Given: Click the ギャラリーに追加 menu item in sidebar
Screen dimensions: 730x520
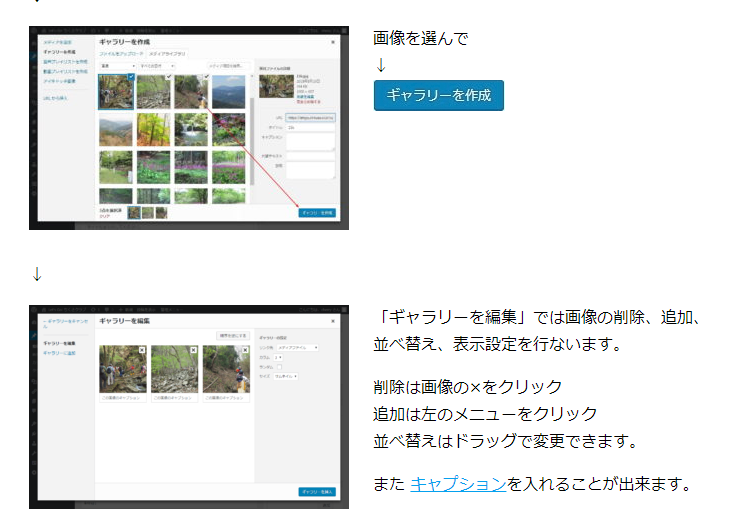Looking at the screenshot, I should point(59,353).
